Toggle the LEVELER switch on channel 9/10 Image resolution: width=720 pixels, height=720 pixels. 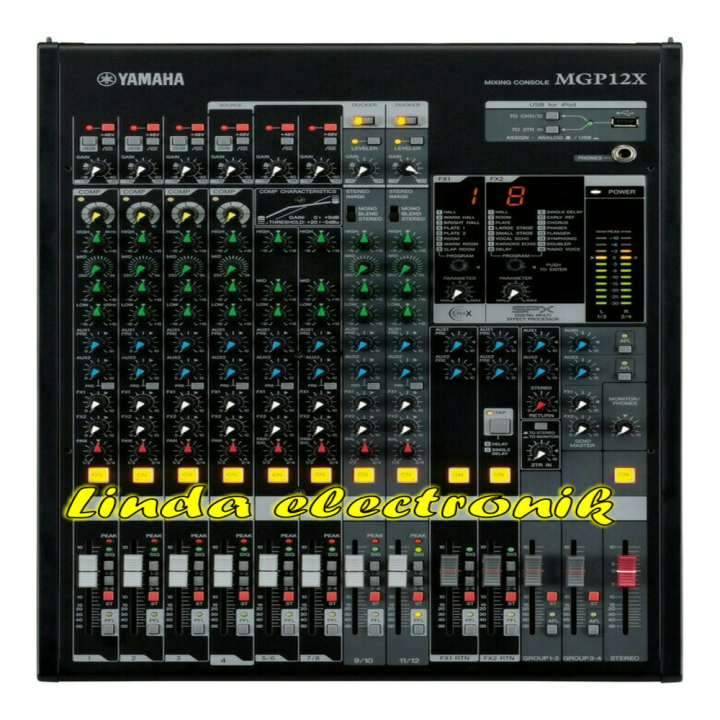pos(373,141)
